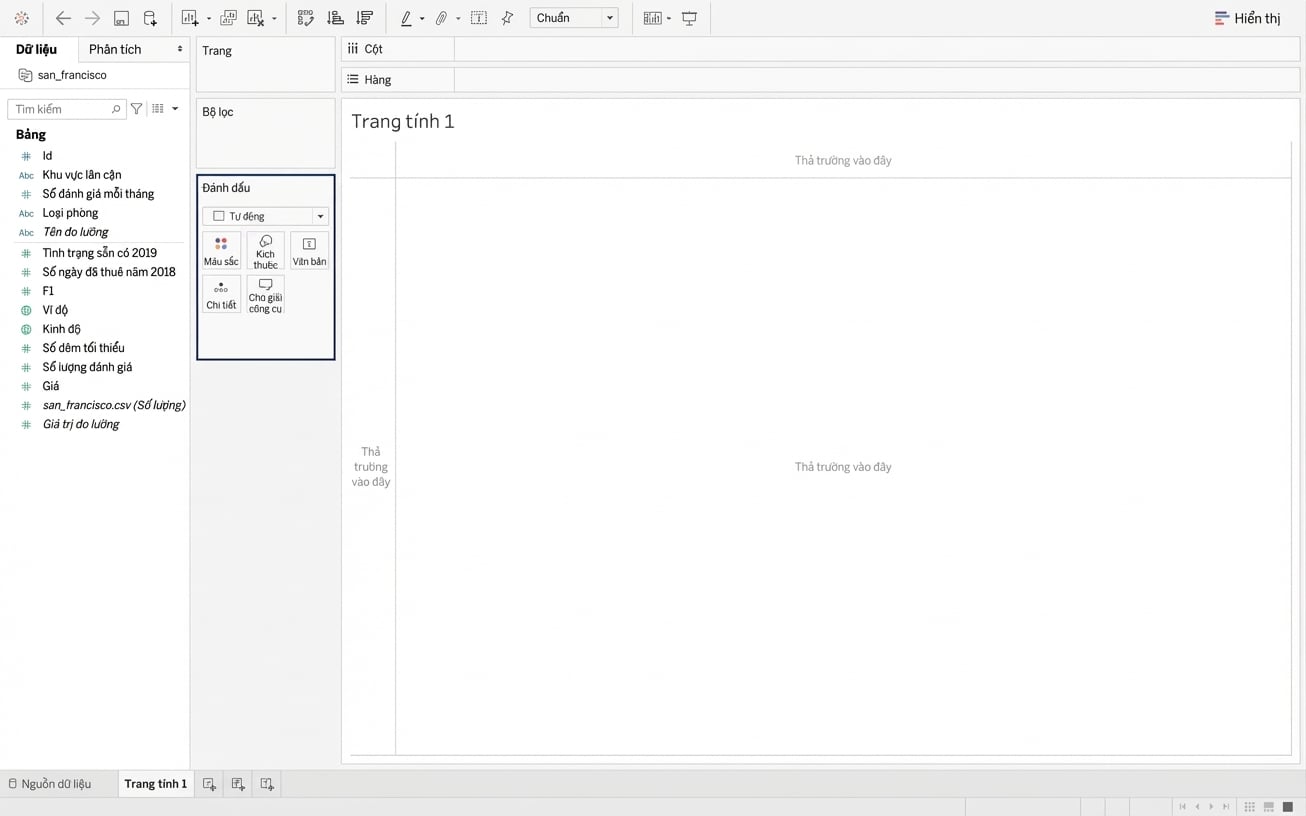1306x816 pixels.
Task: Open the new worksheet icon dropdown arrow
Action: (209, 19)
